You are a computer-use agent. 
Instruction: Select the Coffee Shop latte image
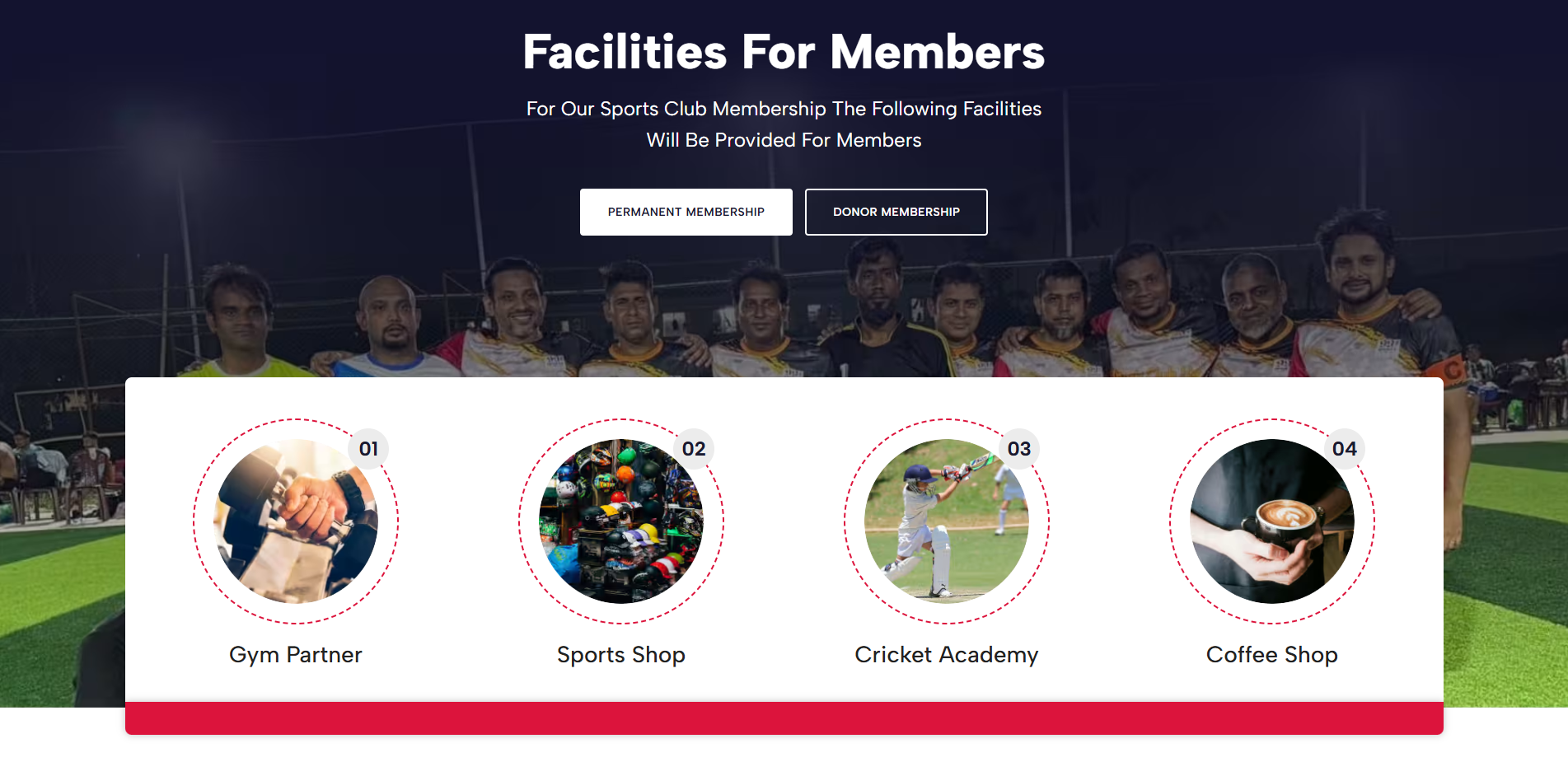point(1271,521)
